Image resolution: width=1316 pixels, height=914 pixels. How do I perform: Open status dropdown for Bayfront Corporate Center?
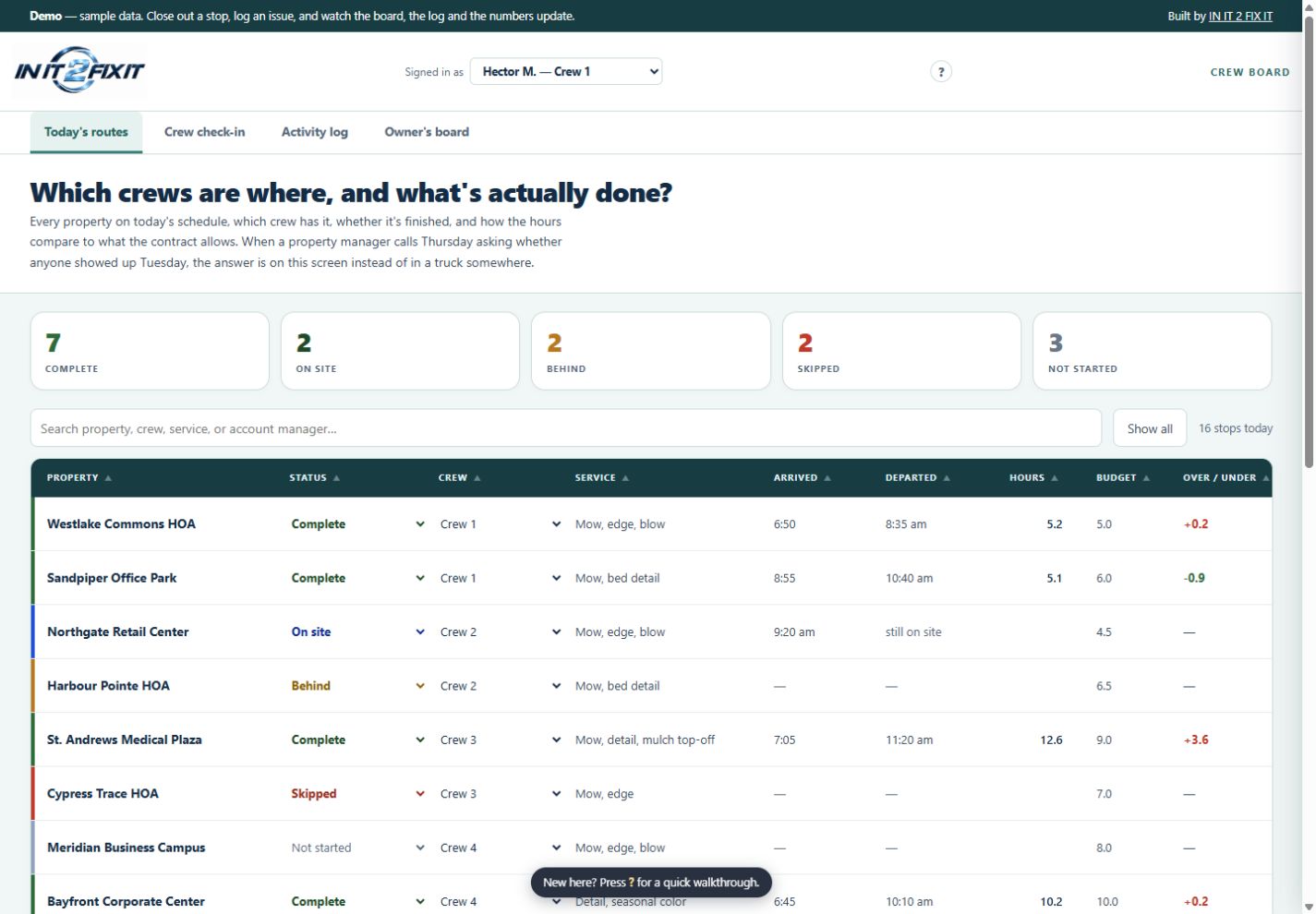[358, 901]
